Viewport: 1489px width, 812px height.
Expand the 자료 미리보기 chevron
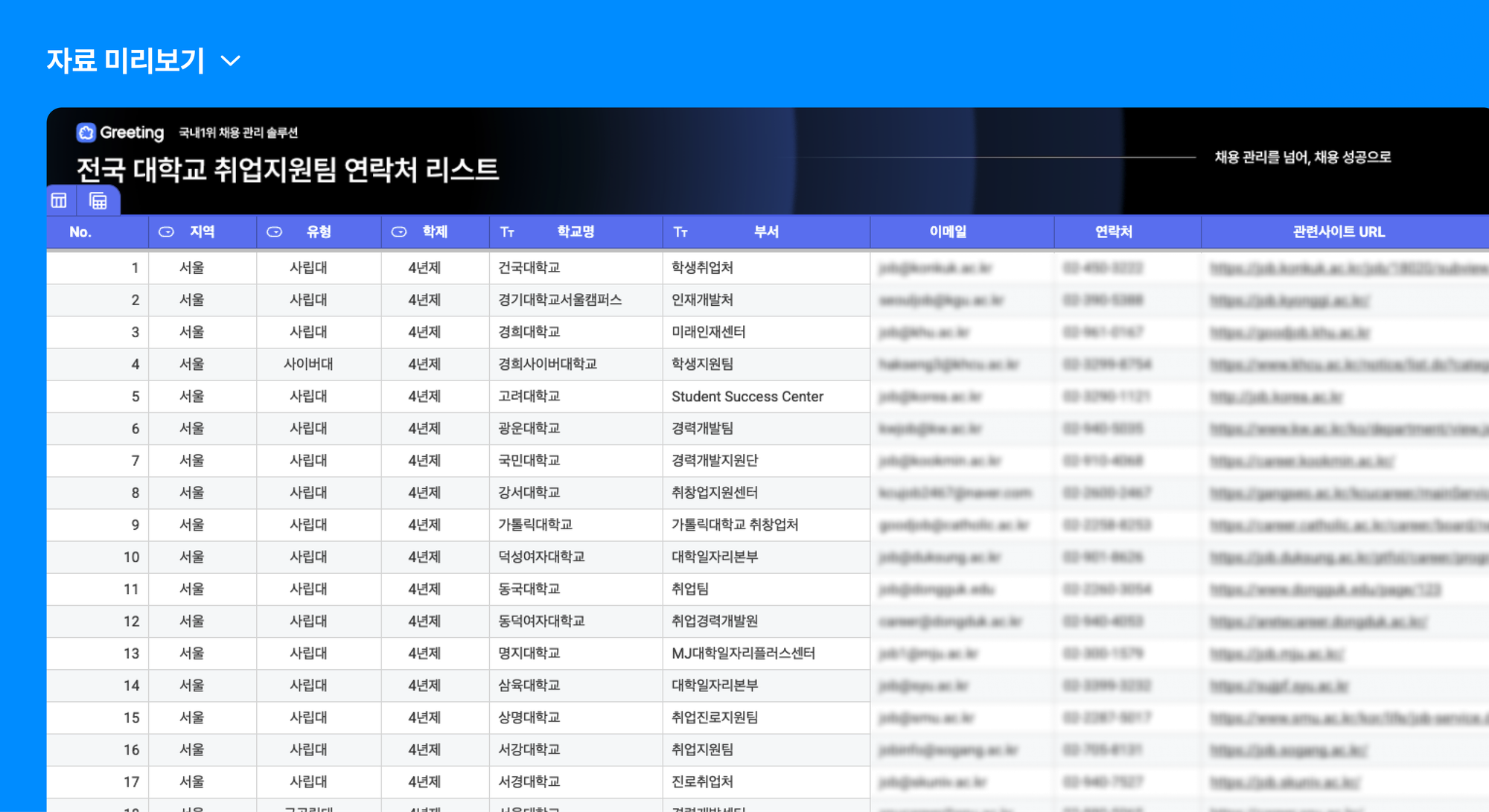[x=231, y=61]
